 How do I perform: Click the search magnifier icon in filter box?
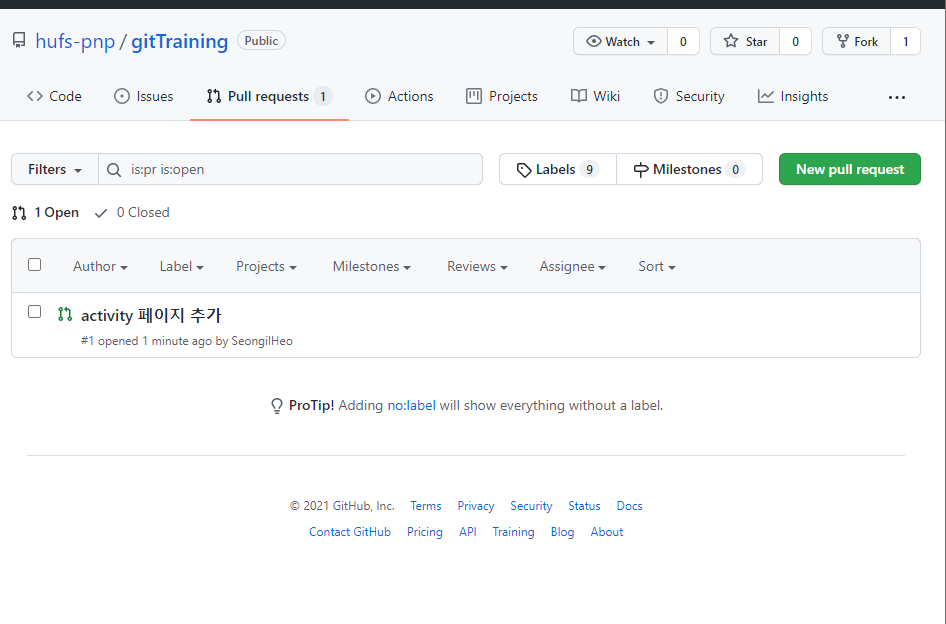click(114, 170)
